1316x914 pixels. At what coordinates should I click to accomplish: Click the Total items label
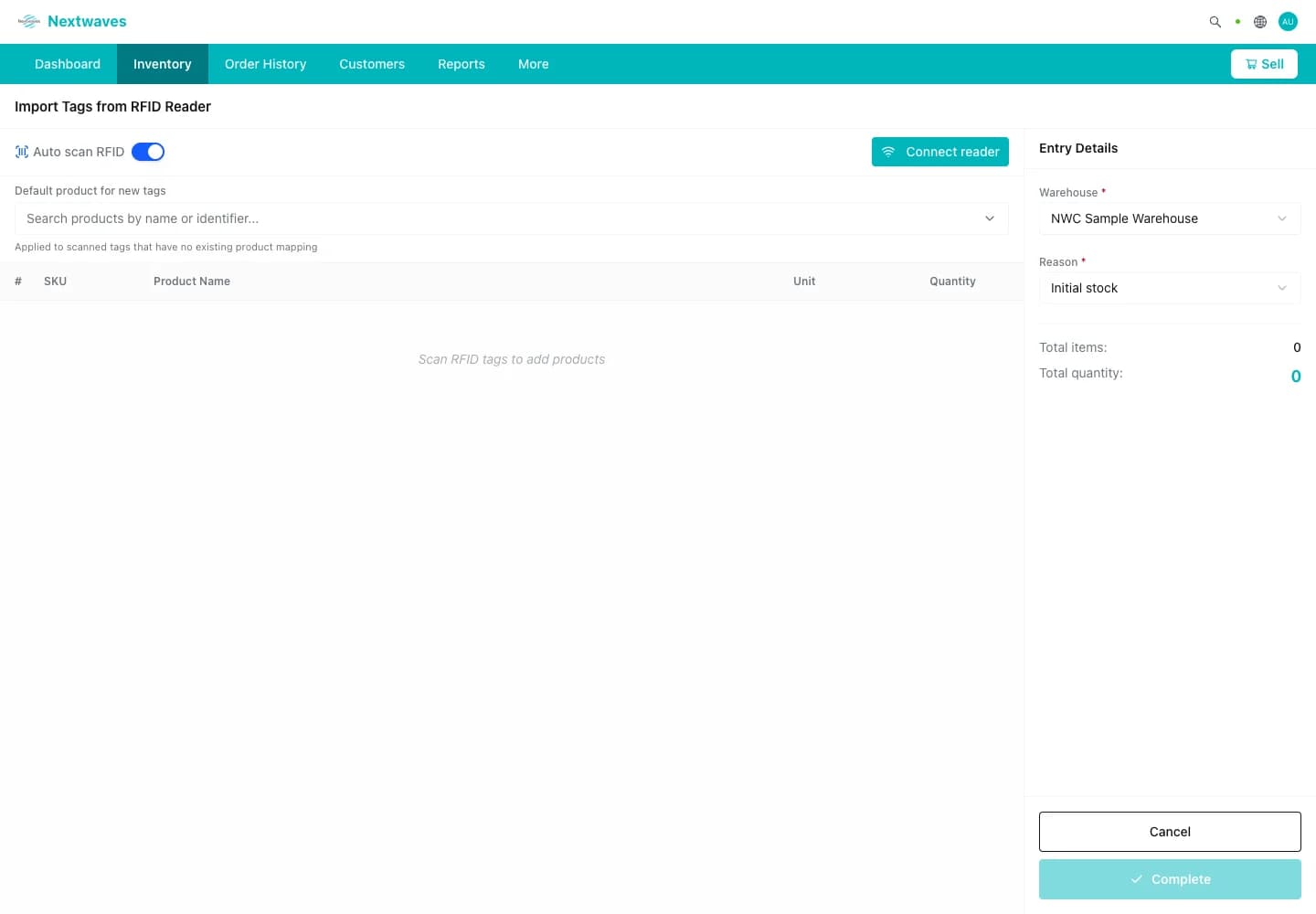(1073, 347)
